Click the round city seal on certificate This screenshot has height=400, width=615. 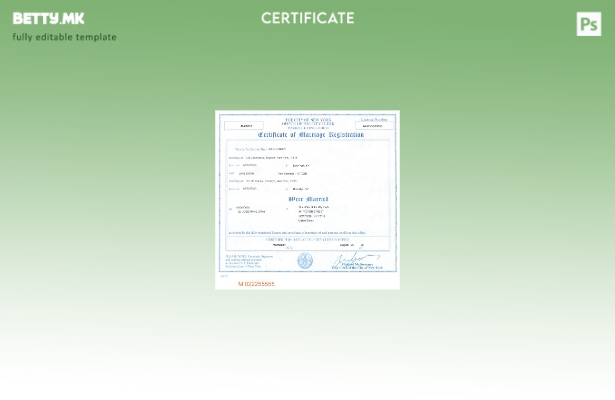(305, 261)
